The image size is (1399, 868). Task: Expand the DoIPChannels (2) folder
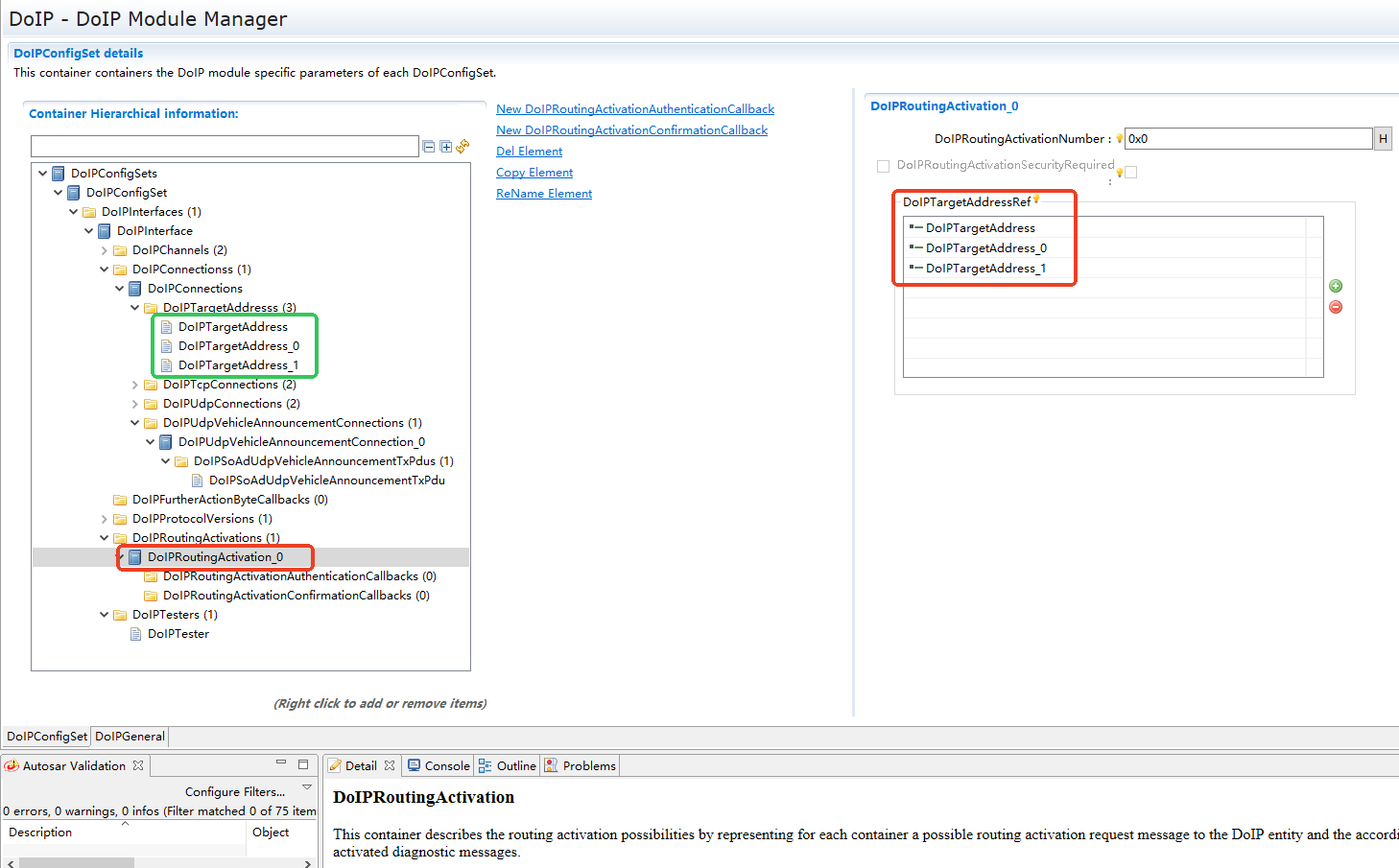pyautogui.click(x=105, y=250)
